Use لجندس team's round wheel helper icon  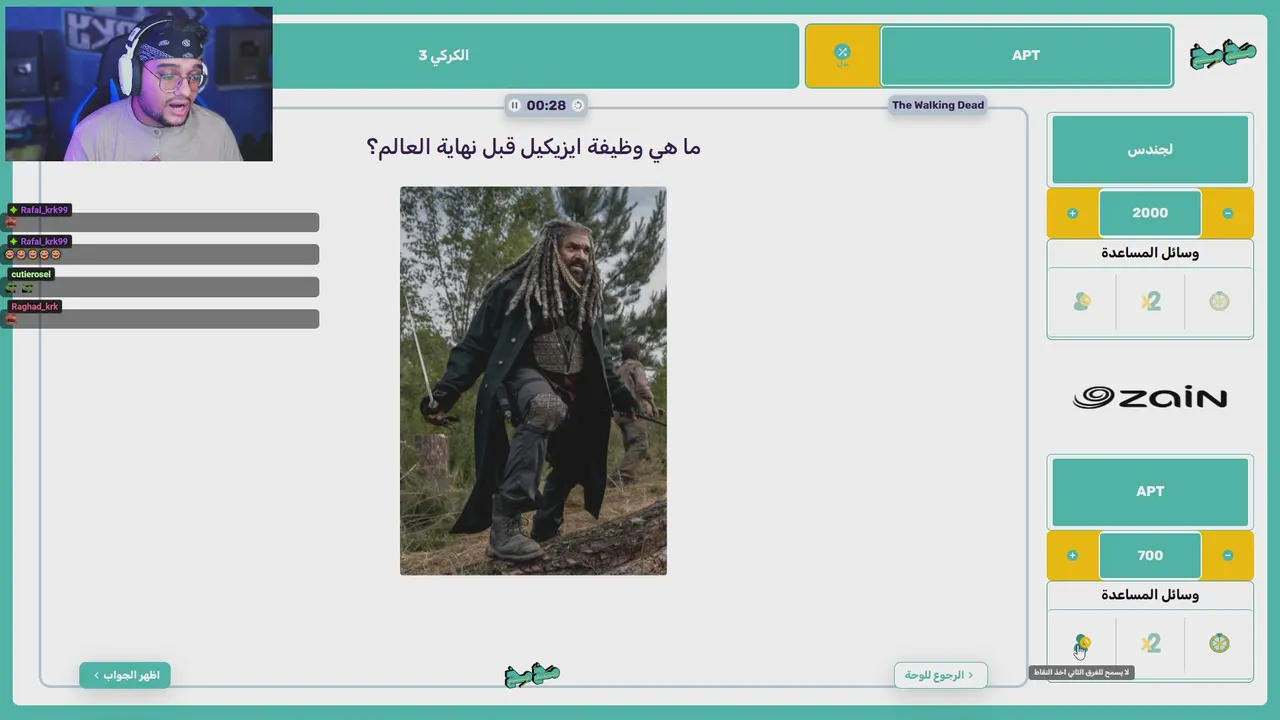1219,301
